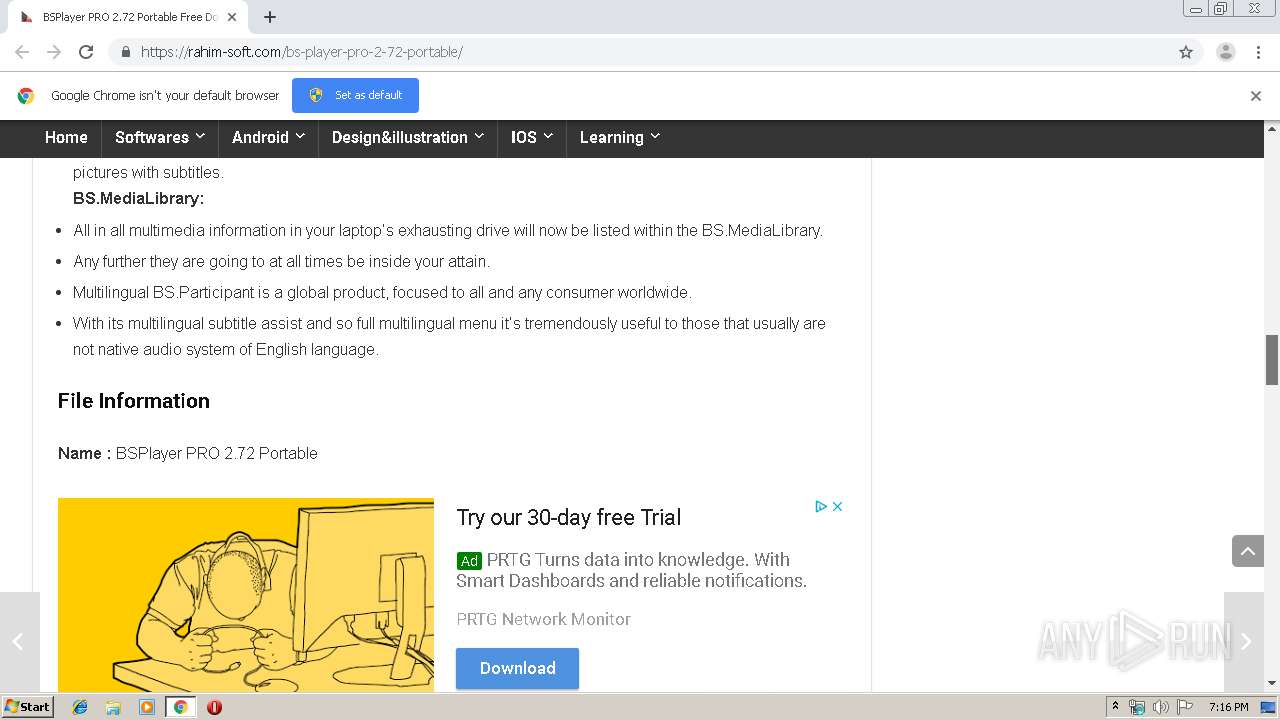The height and width of the screenshot is (720, 1280).
Task: View site security lock information
Action: 125,52
